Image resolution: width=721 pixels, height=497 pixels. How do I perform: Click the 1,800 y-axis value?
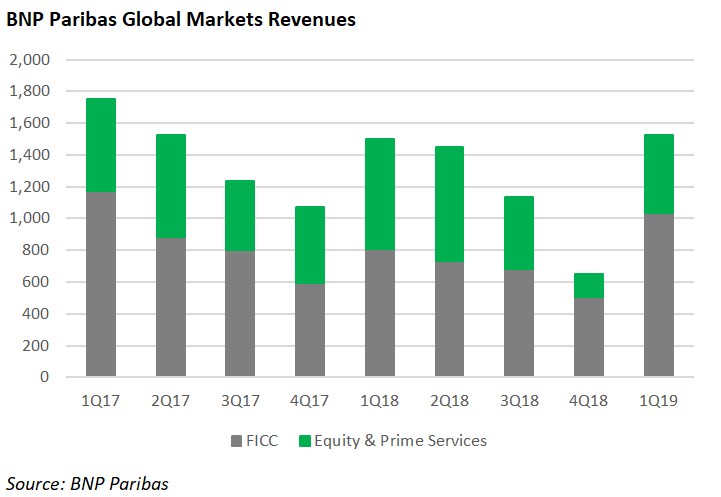29,91
